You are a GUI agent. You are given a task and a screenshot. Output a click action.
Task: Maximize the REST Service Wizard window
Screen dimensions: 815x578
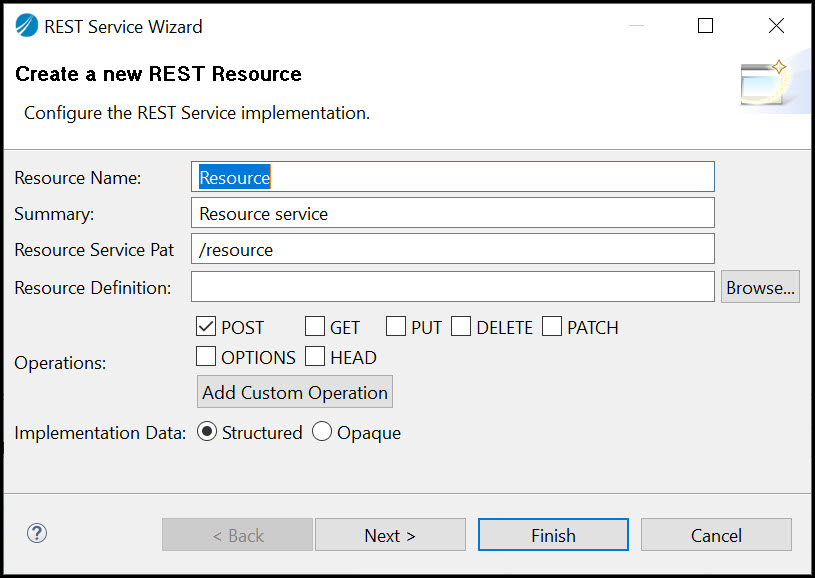(x=705, y=25)
